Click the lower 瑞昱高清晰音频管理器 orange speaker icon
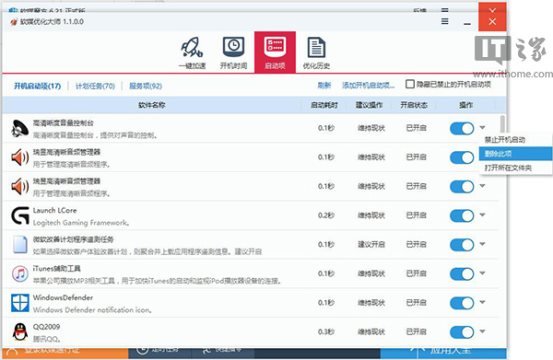This screenshot has height=360, width=553. tap(20, 187)
